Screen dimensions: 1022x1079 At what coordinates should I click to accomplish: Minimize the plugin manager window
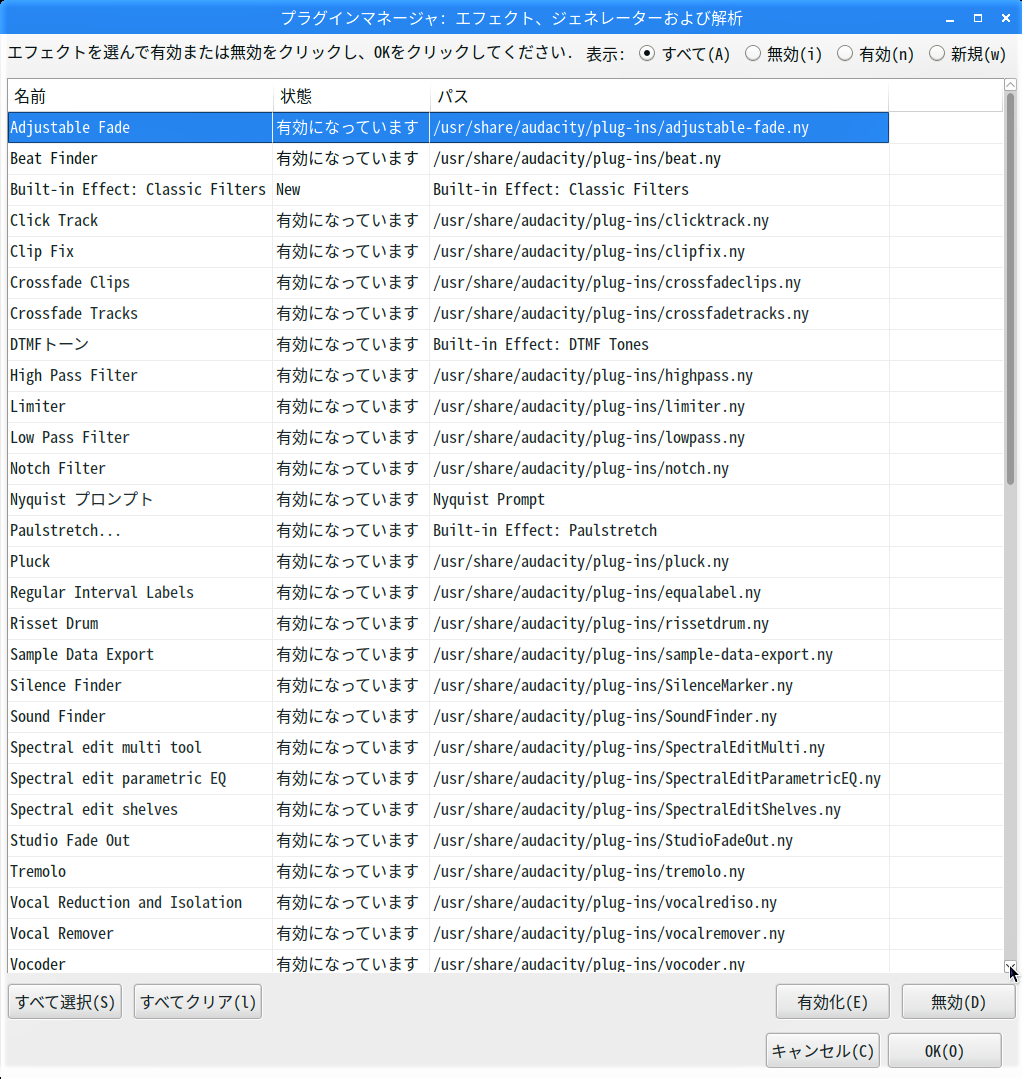(950, 19)
